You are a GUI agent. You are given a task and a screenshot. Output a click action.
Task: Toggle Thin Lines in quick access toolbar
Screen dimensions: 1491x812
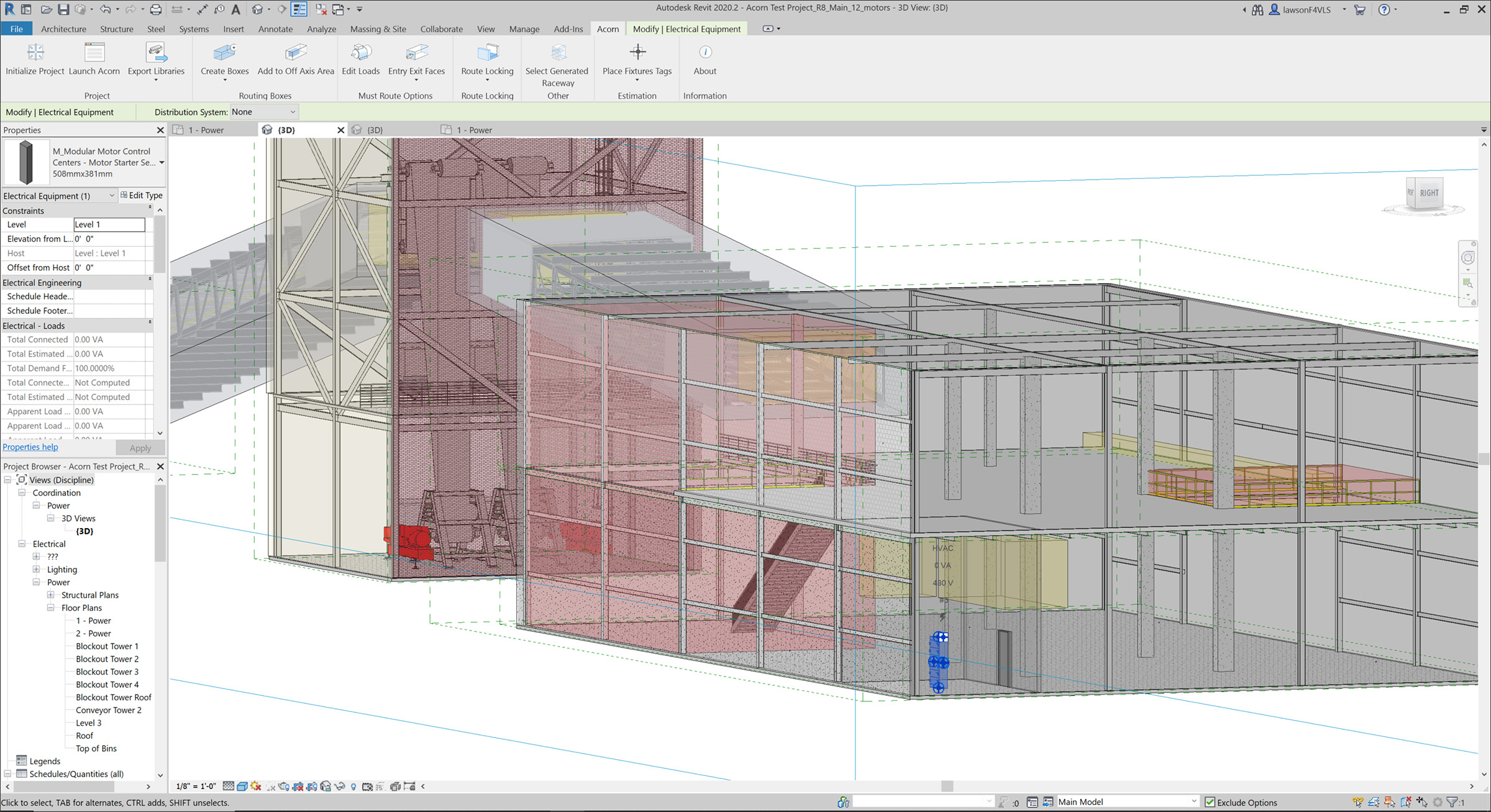[x=299, y=9]
